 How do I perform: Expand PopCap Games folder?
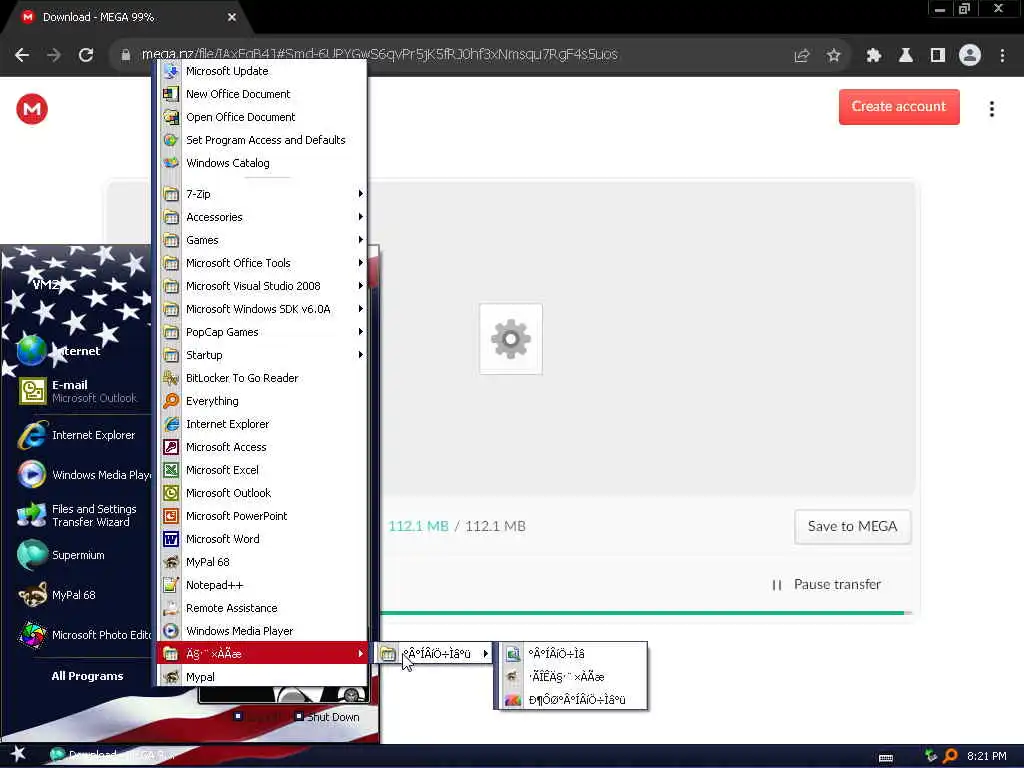[x=262, y=332]
